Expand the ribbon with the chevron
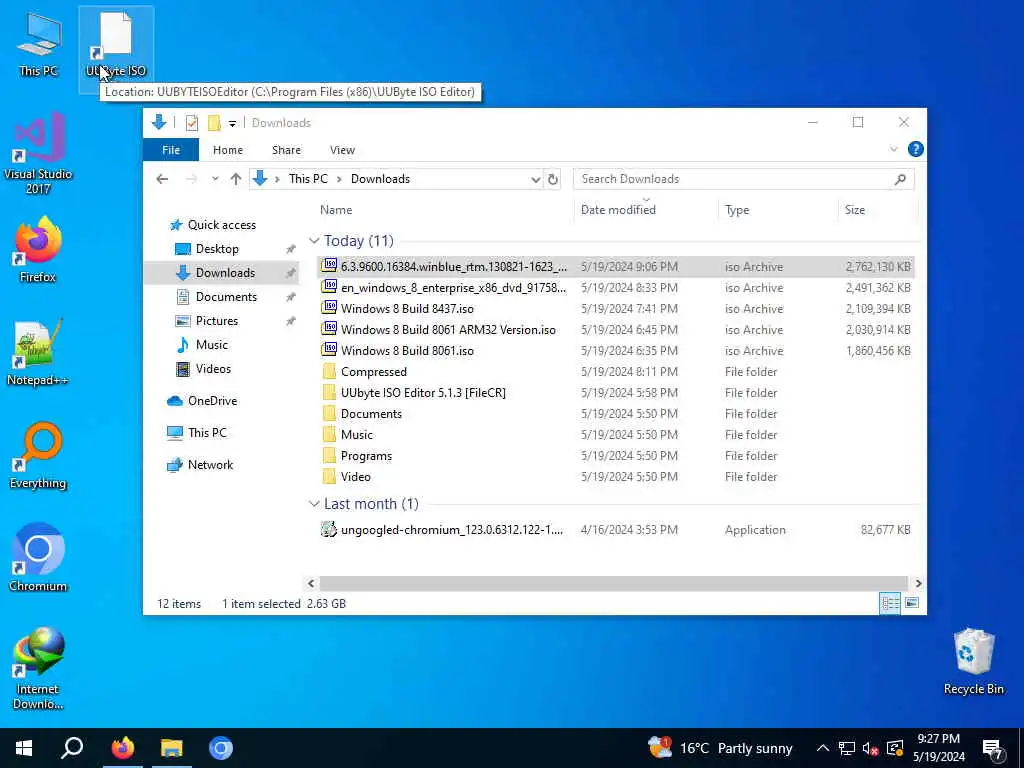1024x768 pixels. 893,150
